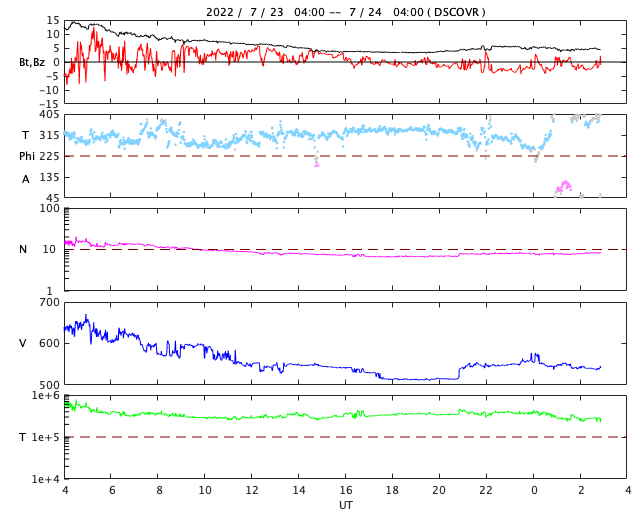Click the '600' velocity tick value
This screenshot has width=640, height=512.
pos(49,343)
